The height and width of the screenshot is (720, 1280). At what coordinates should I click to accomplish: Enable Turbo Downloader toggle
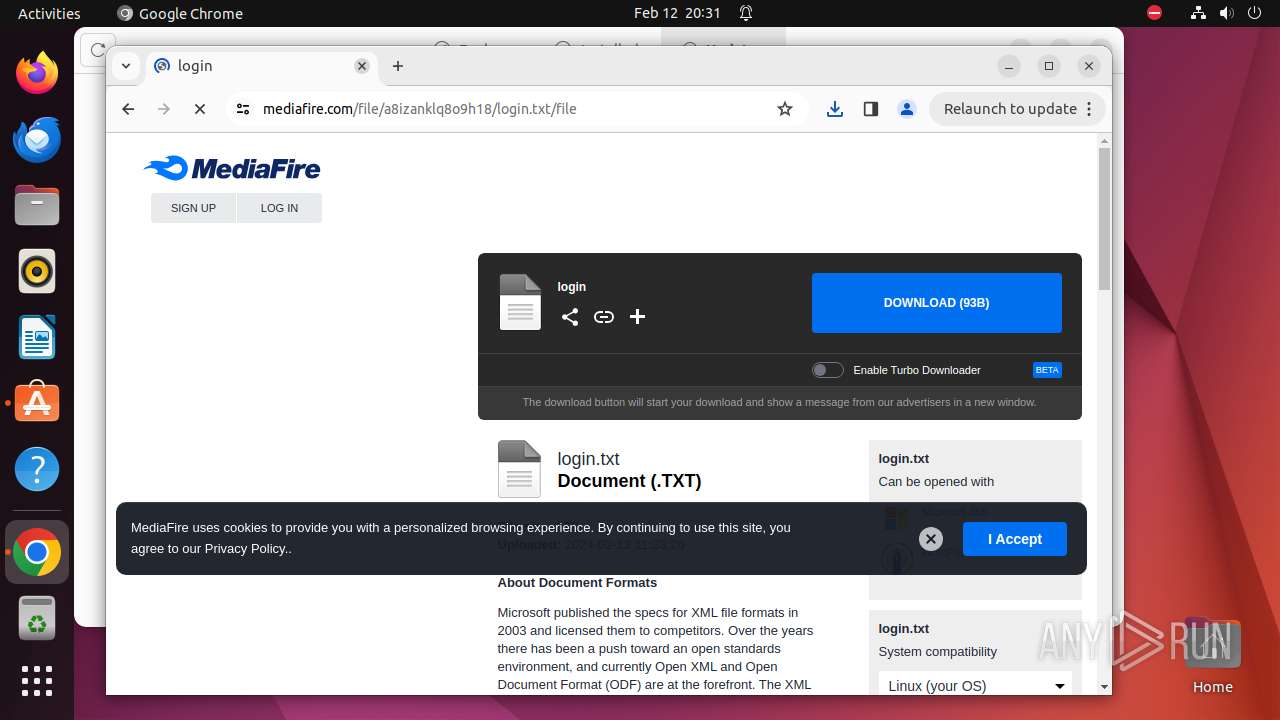click(x=828, y=370)
